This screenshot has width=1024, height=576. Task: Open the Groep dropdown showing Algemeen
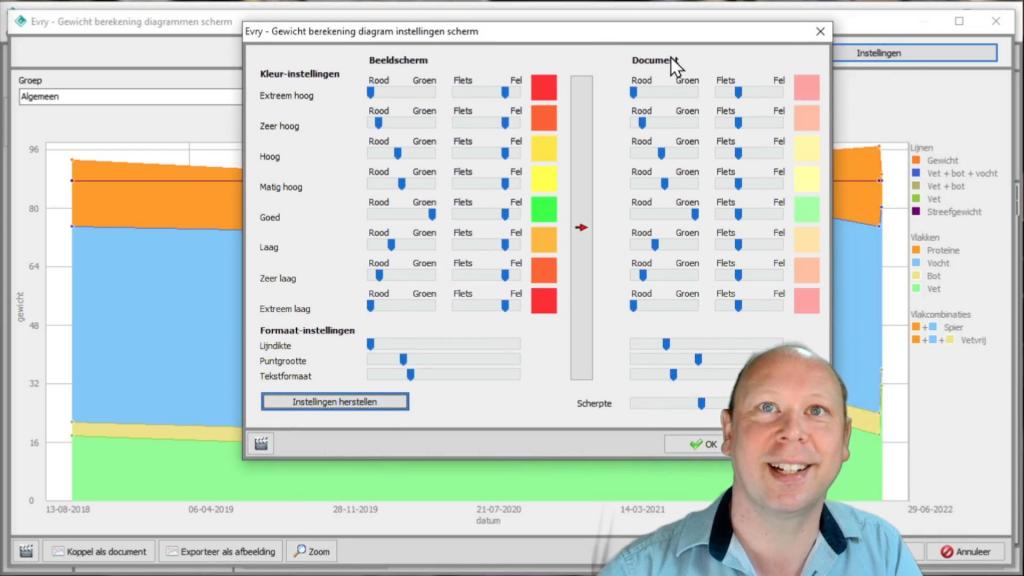tap(131, 97)
